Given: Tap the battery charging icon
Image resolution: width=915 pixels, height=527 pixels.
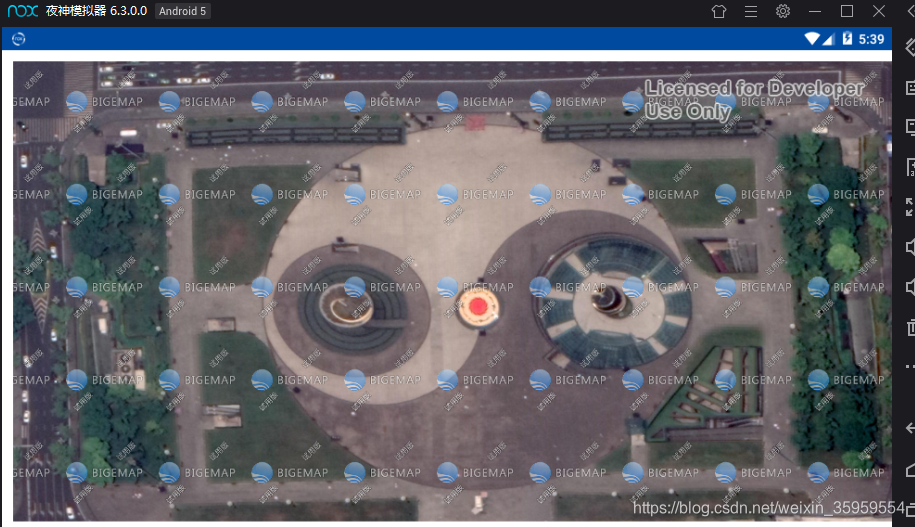Looking at the screenshot, I should coord(847,39).
